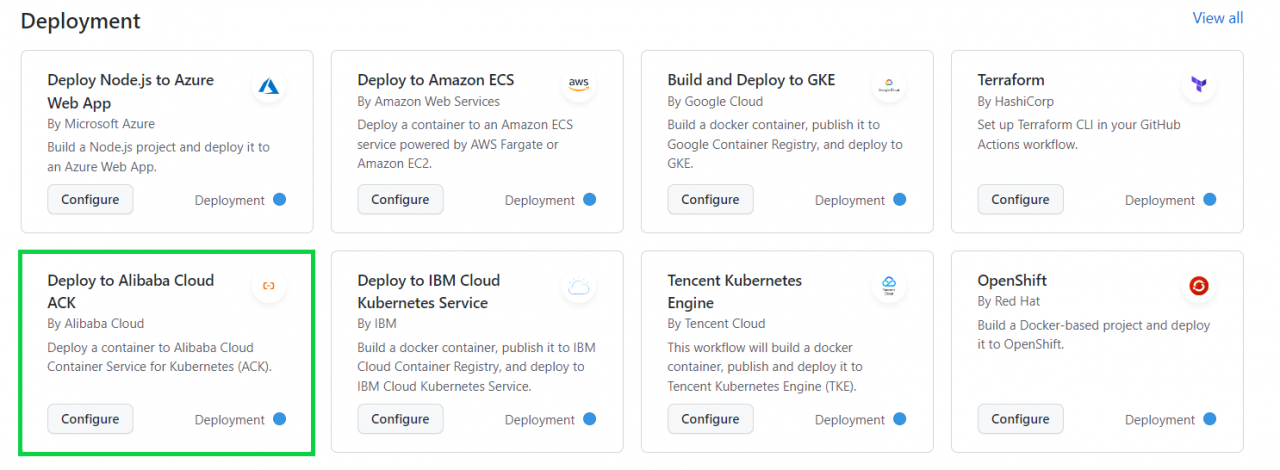
Task: Click the Google Cloud logo icon
Action: pos(888,86)
